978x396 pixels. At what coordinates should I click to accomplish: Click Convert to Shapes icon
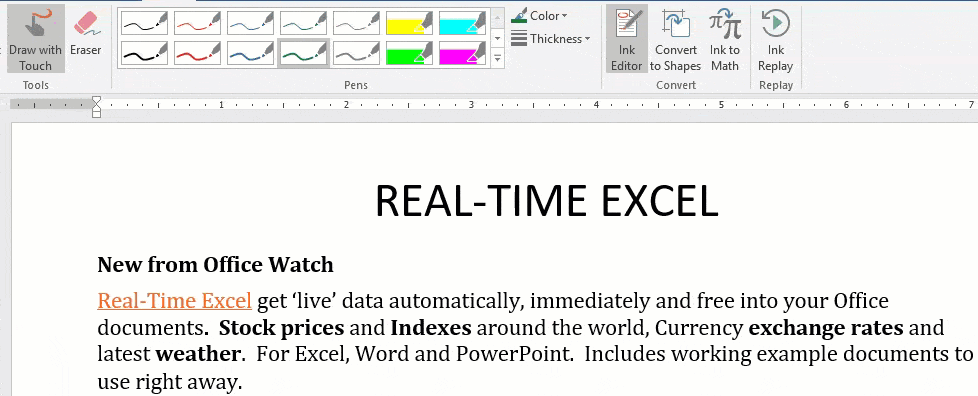[x=675, y=39]
